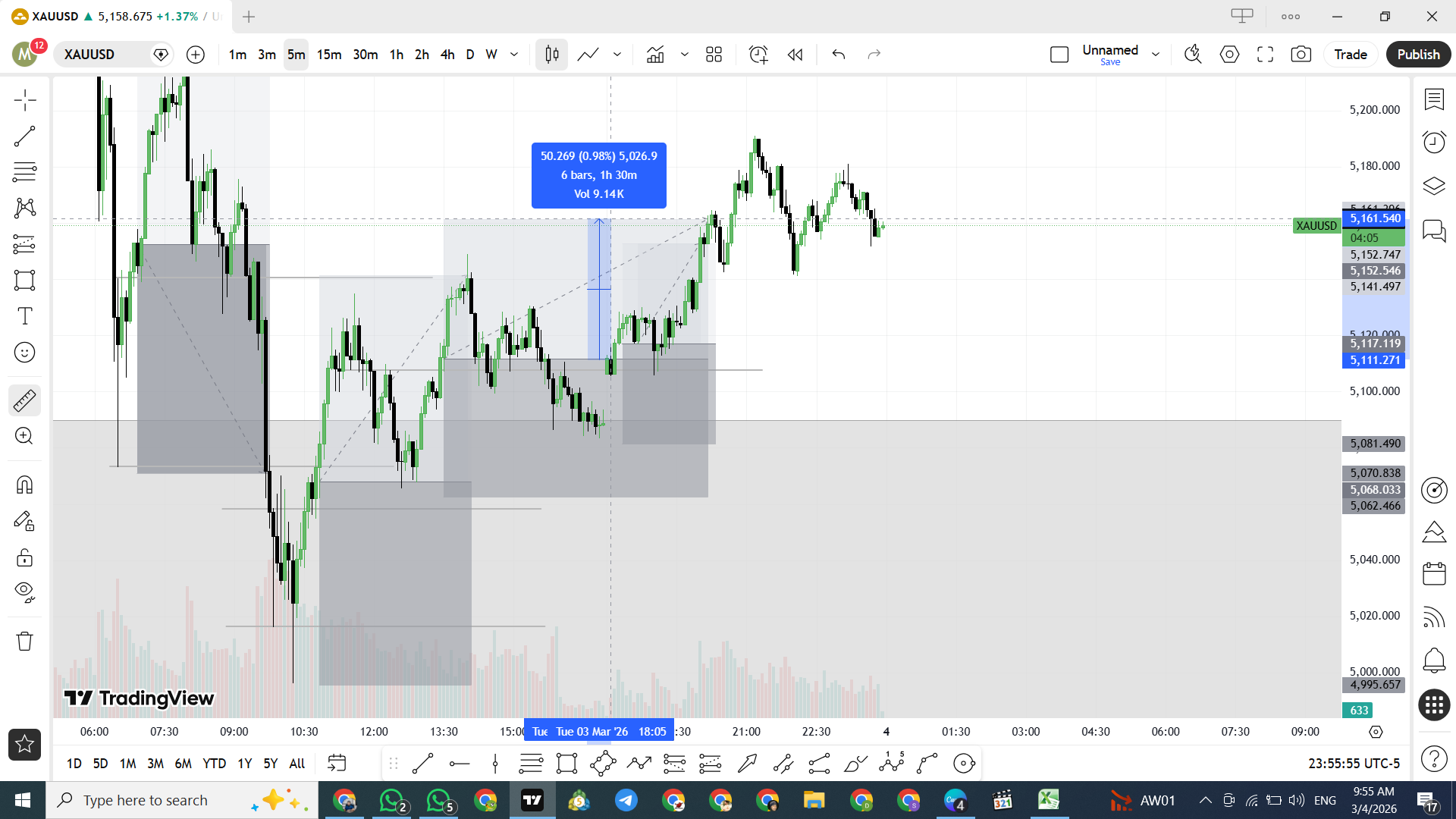Click the trash Remove objects icon
Image resolution: width=1456 pixels, height=819 pixels.
click(24, 642)
